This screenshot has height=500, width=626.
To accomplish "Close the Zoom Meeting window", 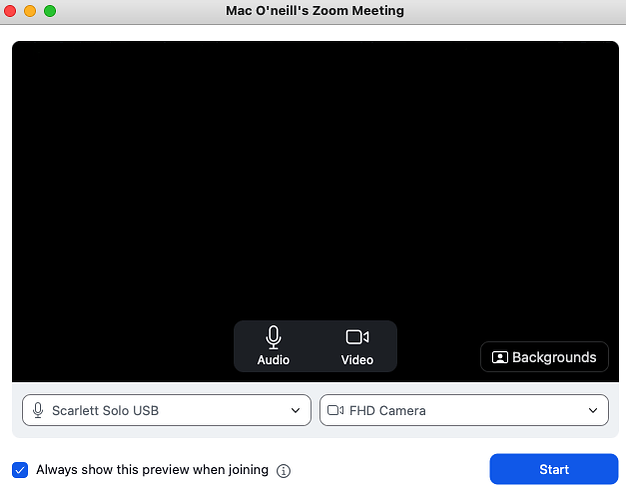I will coord(10,11).
